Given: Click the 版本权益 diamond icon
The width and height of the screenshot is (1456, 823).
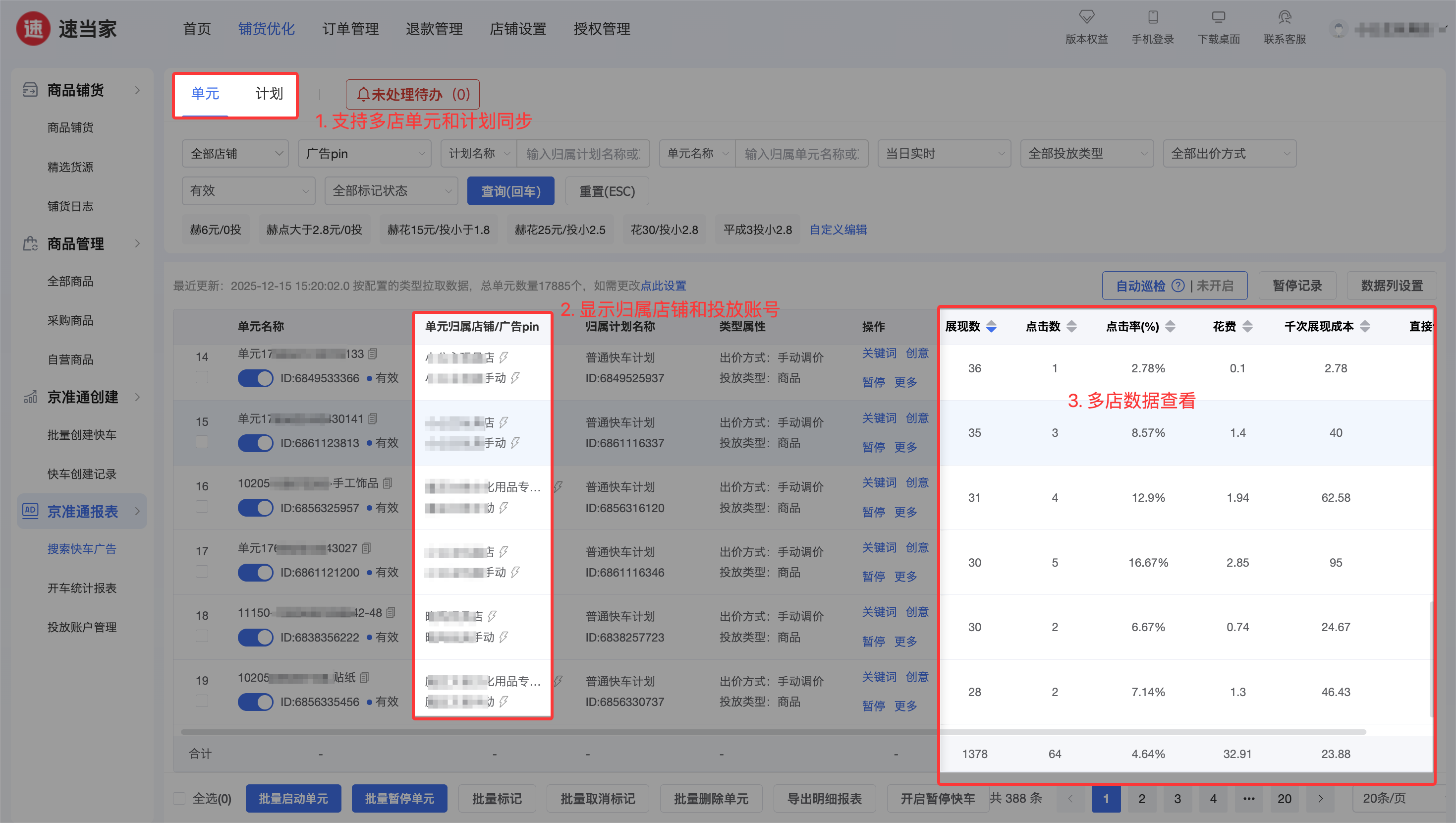Looking at the screenshot, I should point(1086,17).
